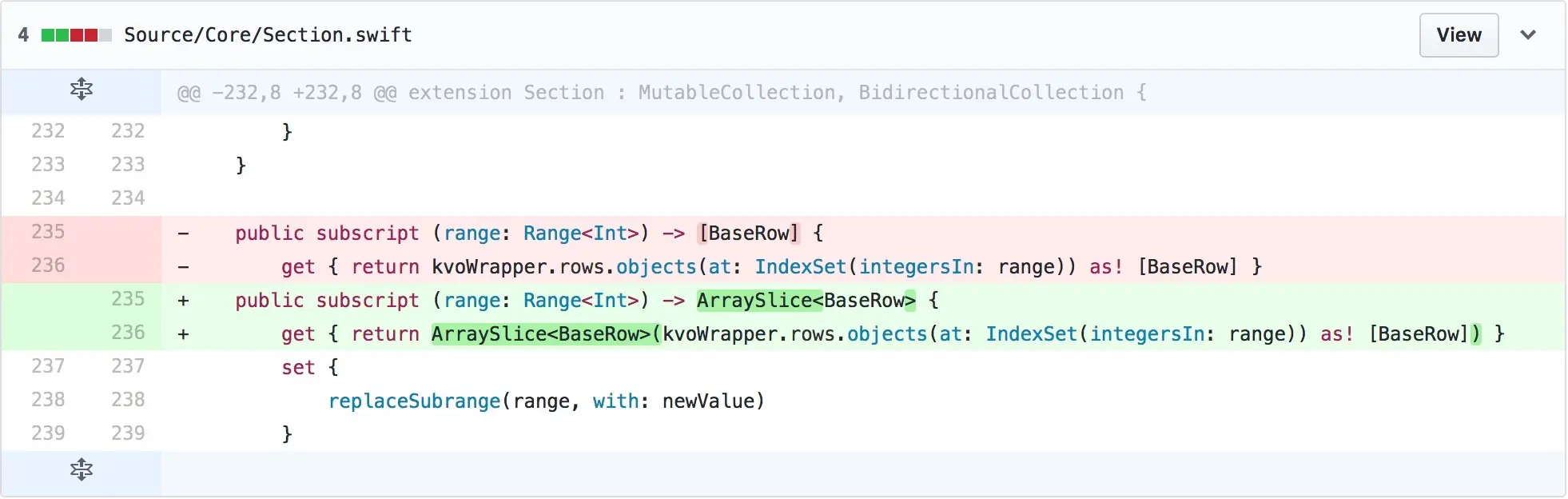Viewport: 1568px width, 499px height.
Task: Click the replaceSubrange code on line 238
Action: (414, 401)
